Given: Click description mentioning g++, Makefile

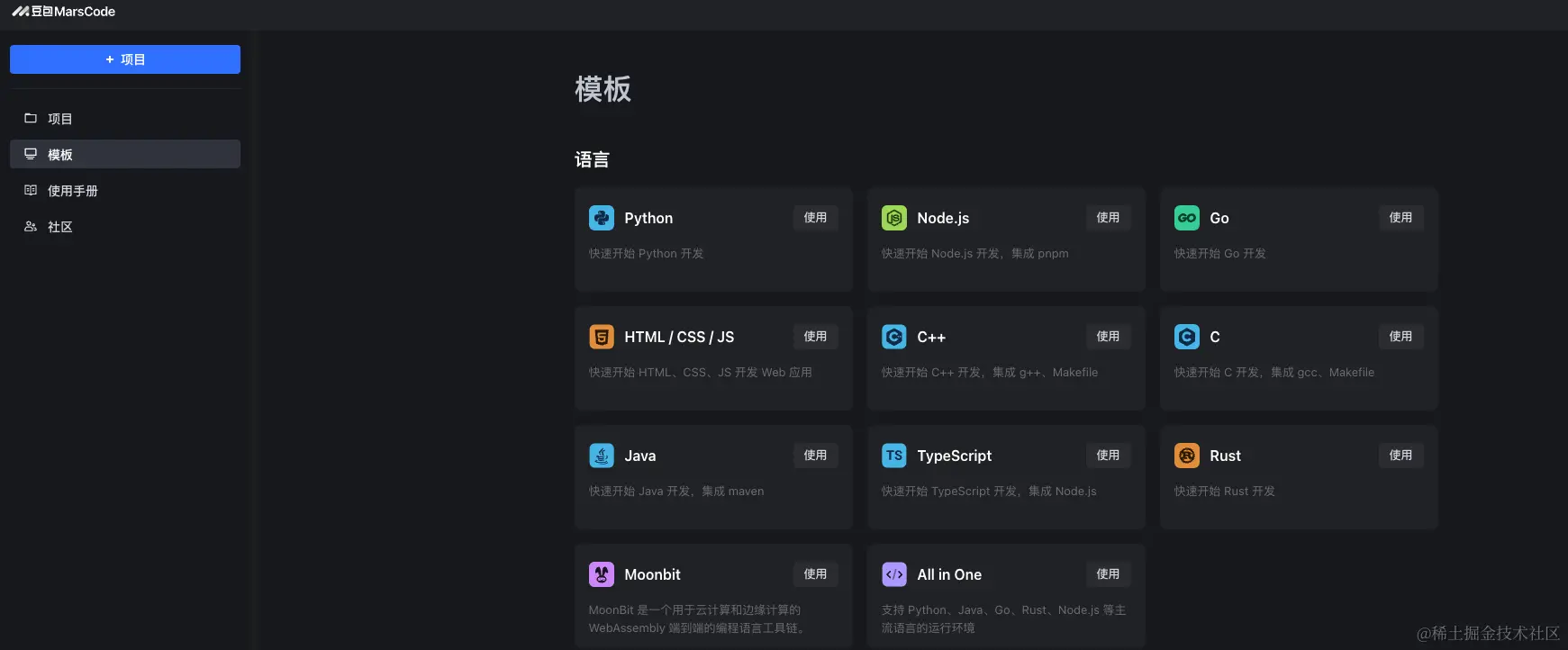Looking at the screenshot, I should tap(990, 373).
